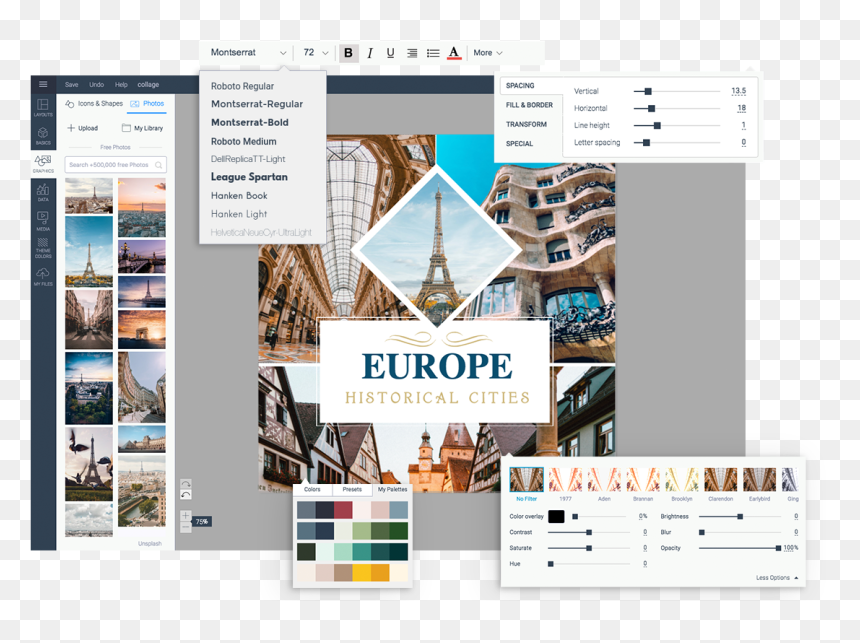Click the undo arrow near zoom
Screen dimensions: 860x643
[x=186, y=494]
